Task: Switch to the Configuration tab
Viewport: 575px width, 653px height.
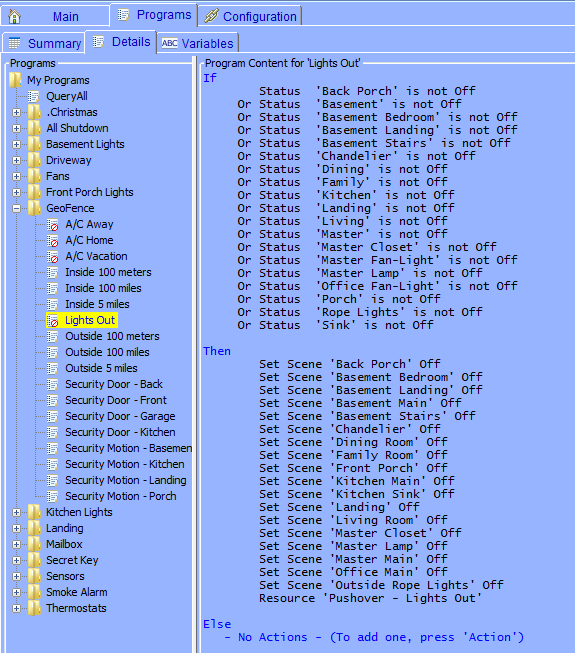Action: click(x=250, y=17)
